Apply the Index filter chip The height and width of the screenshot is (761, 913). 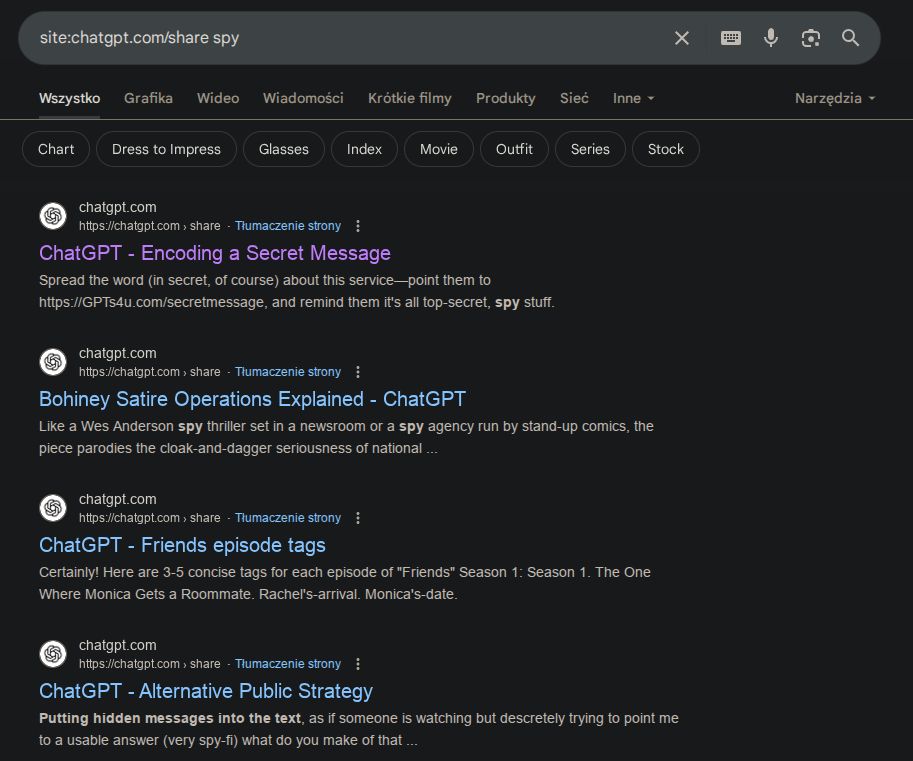tap(364, 150)
